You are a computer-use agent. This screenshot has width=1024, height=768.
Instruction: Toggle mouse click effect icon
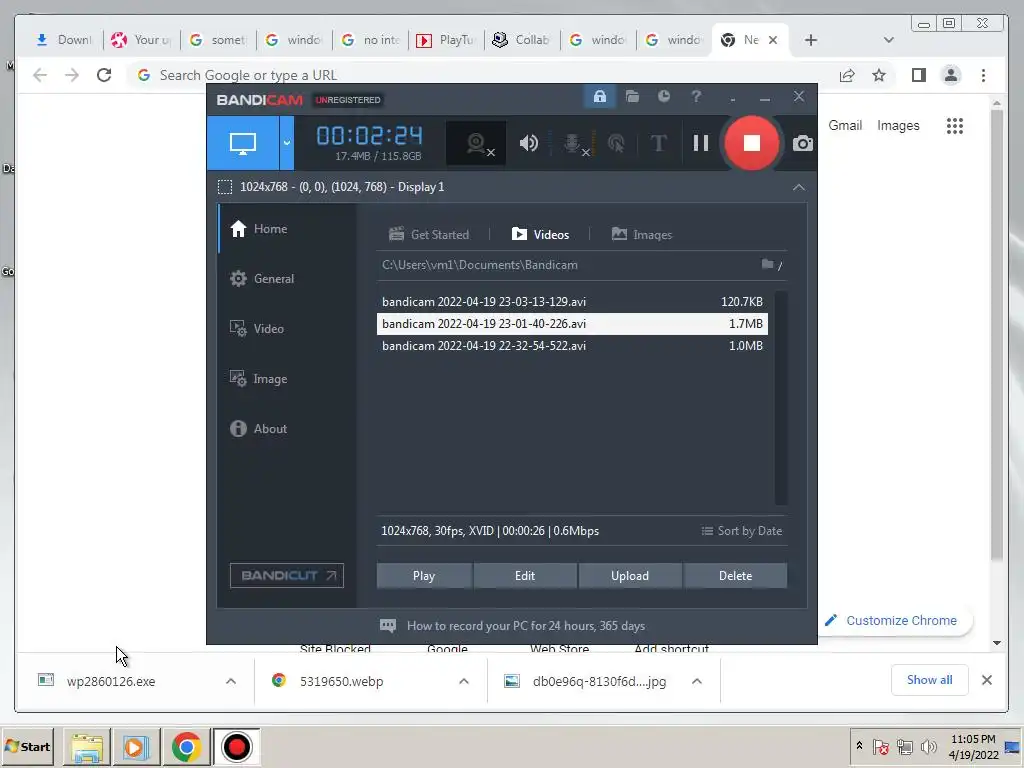[x=615, y=143]
